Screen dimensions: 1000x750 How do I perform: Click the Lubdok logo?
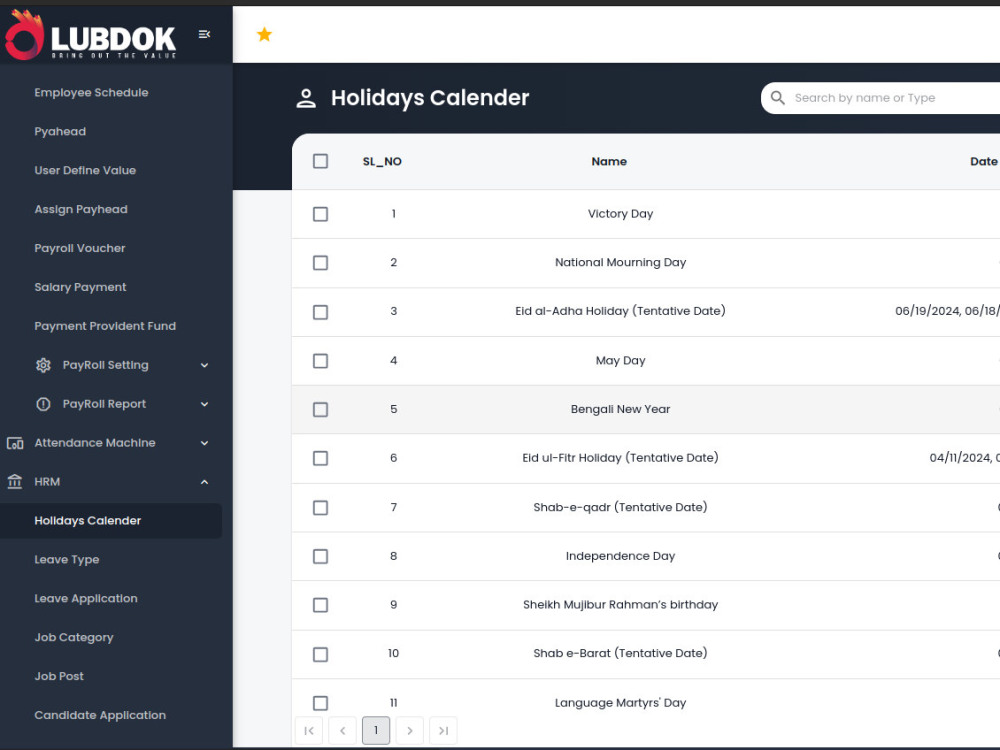click(x=91, y=35)
